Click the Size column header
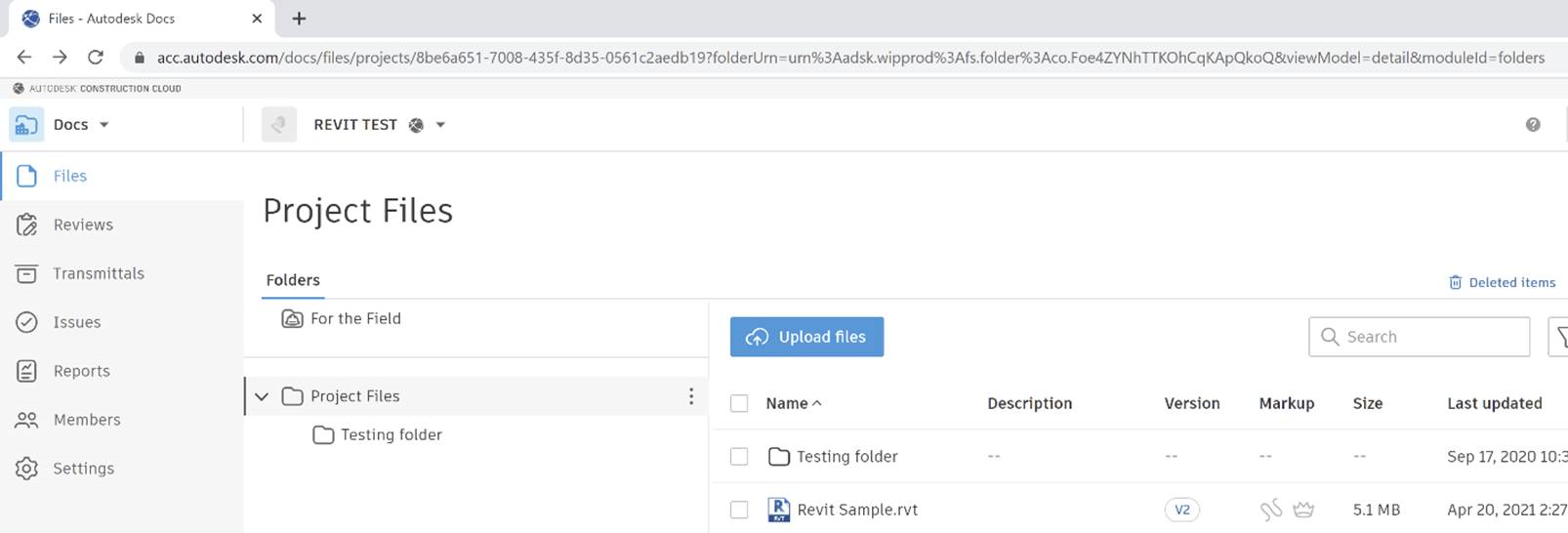This screenshot has height=533, width=1568. pyautogui.click(x=1368, y=403)
